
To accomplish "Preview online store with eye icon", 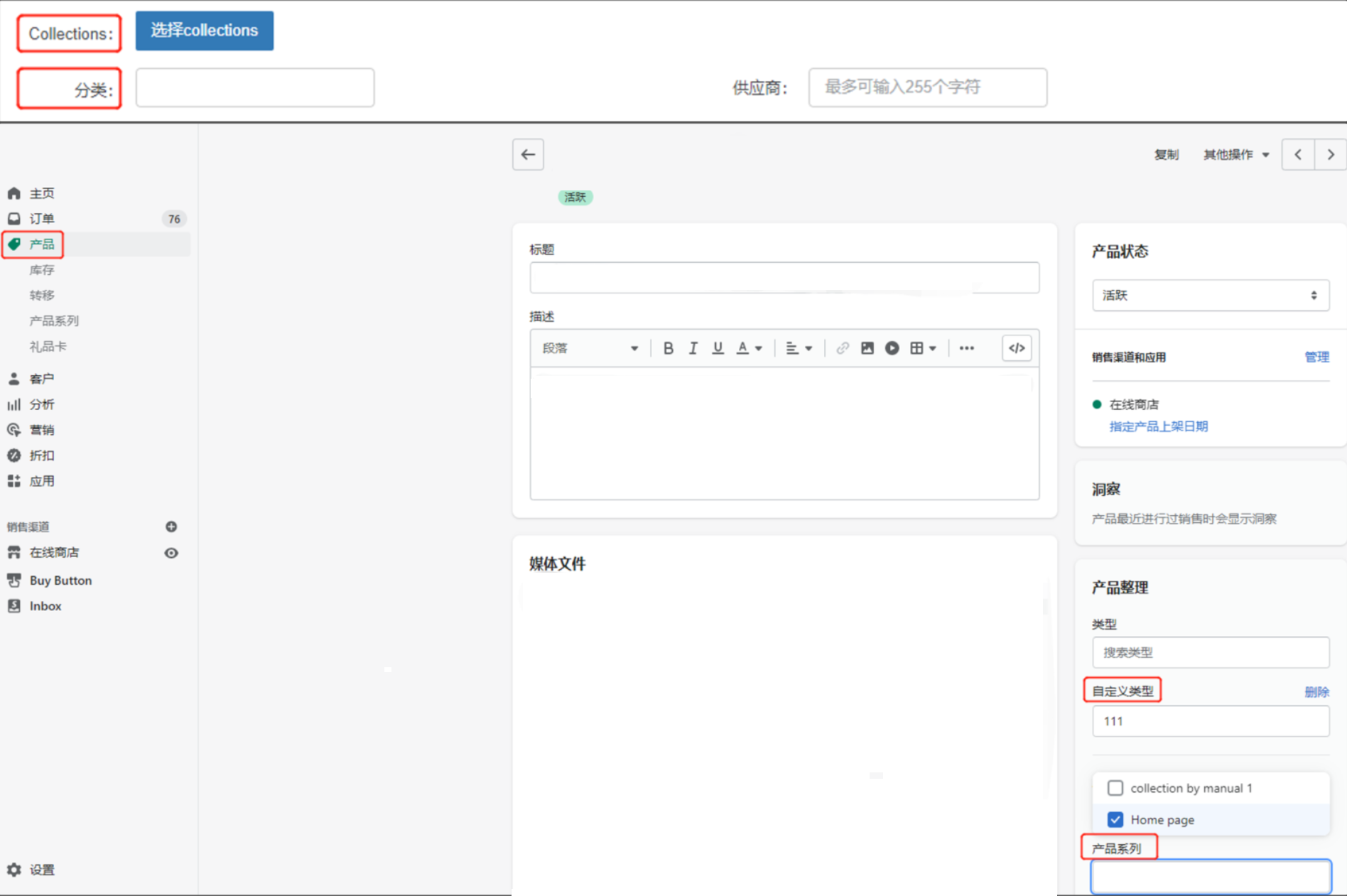I will coord(171,553).
